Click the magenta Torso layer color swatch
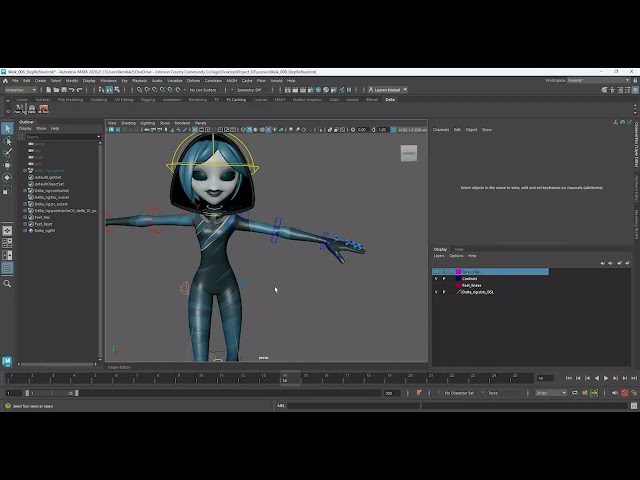 458,272
